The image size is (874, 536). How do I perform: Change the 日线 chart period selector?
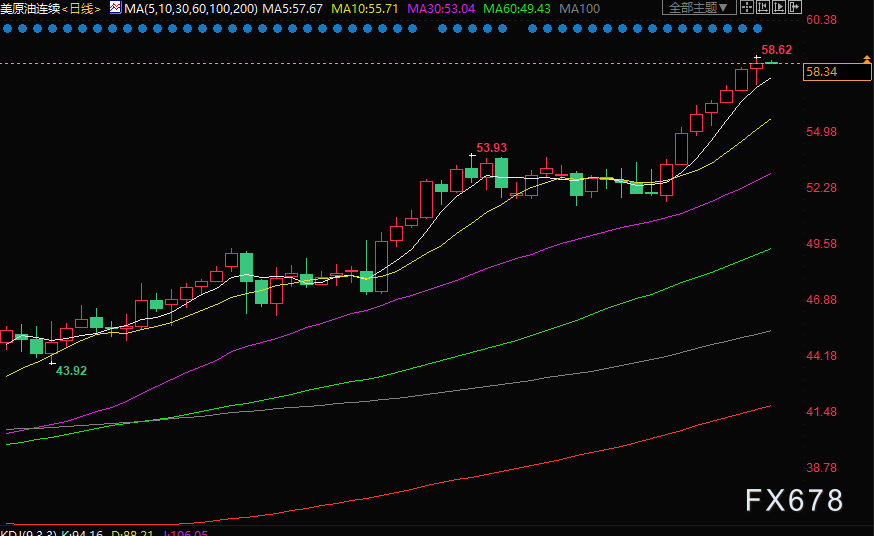pos(81,9)
